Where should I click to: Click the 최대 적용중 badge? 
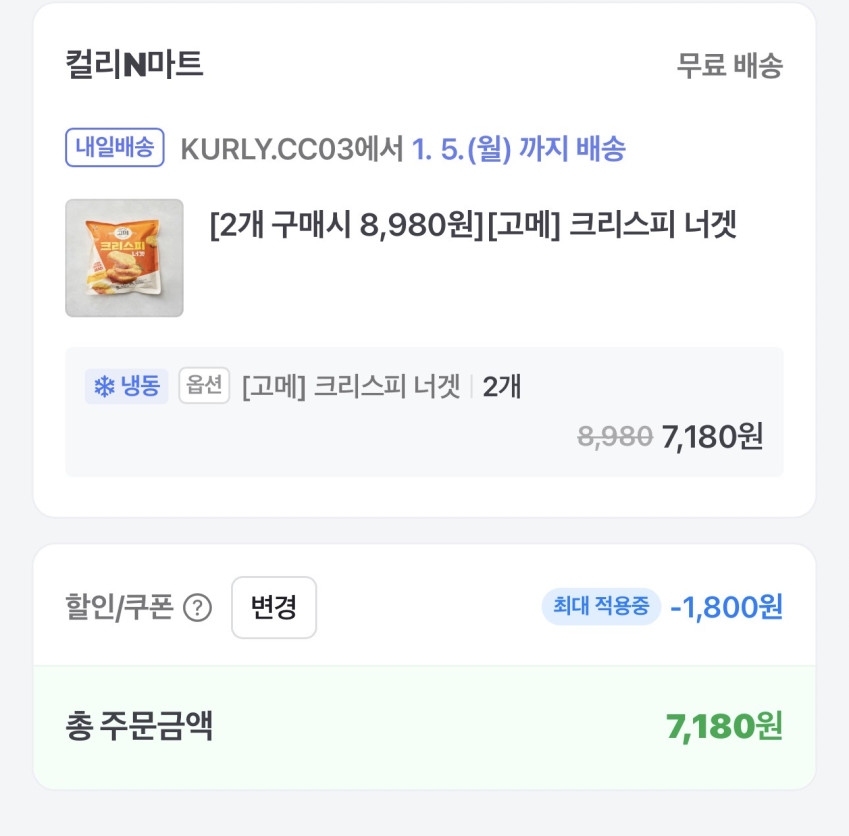(x=601, y=607)
